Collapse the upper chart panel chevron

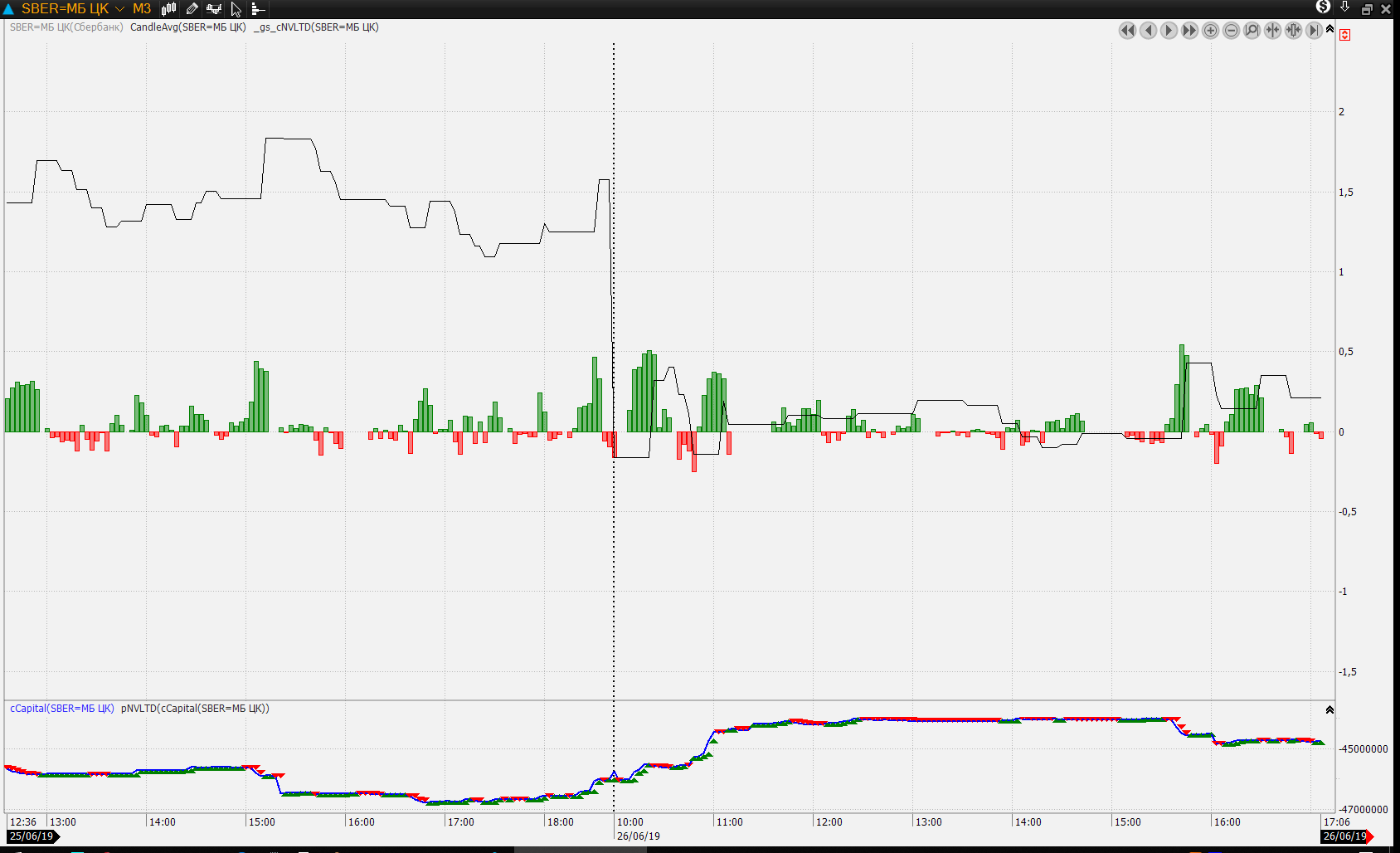[1330, 28]
